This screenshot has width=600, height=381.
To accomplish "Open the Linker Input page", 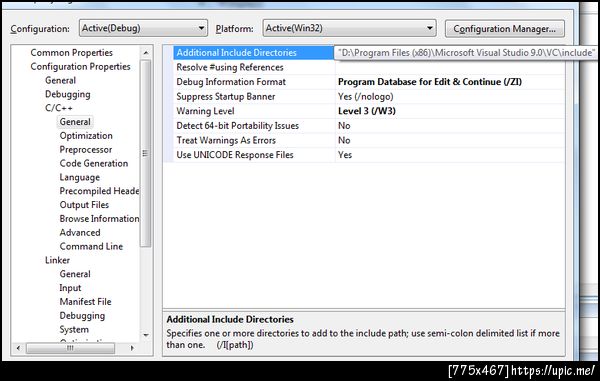I will coord(70,288).
